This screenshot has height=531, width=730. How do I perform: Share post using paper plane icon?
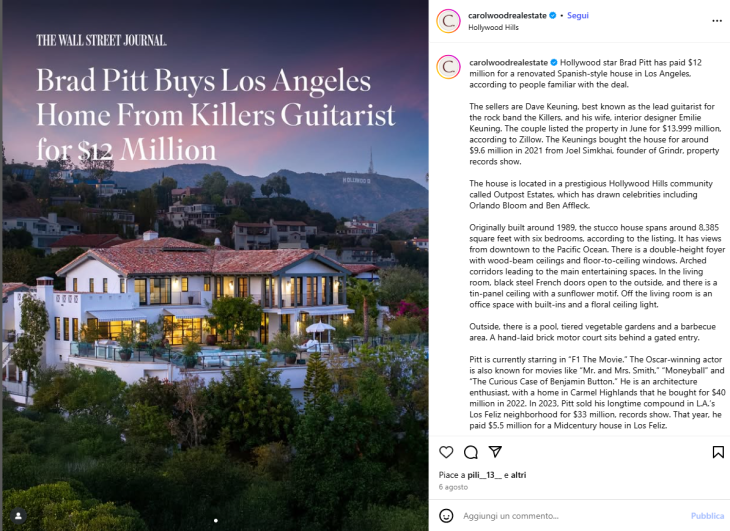click(x=495, y=451)
